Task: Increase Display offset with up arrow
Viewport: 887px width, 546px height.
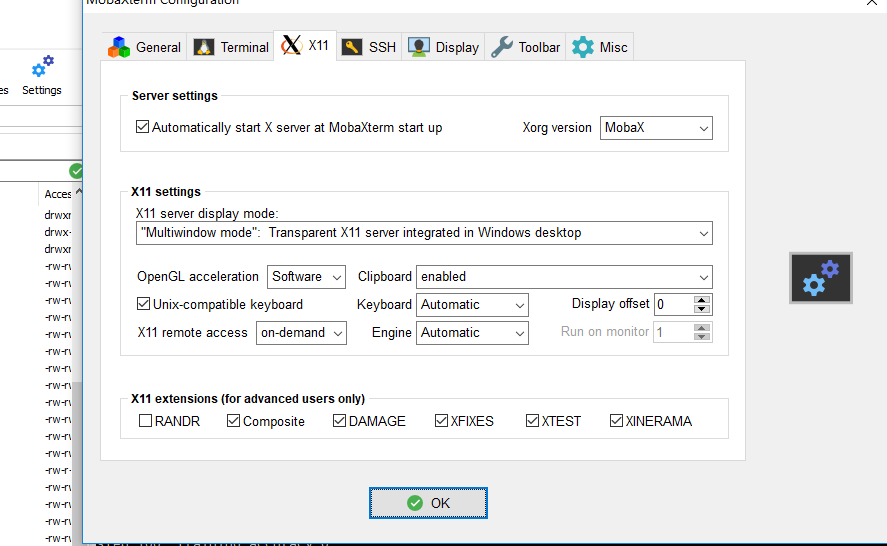Action: (701, 300)
